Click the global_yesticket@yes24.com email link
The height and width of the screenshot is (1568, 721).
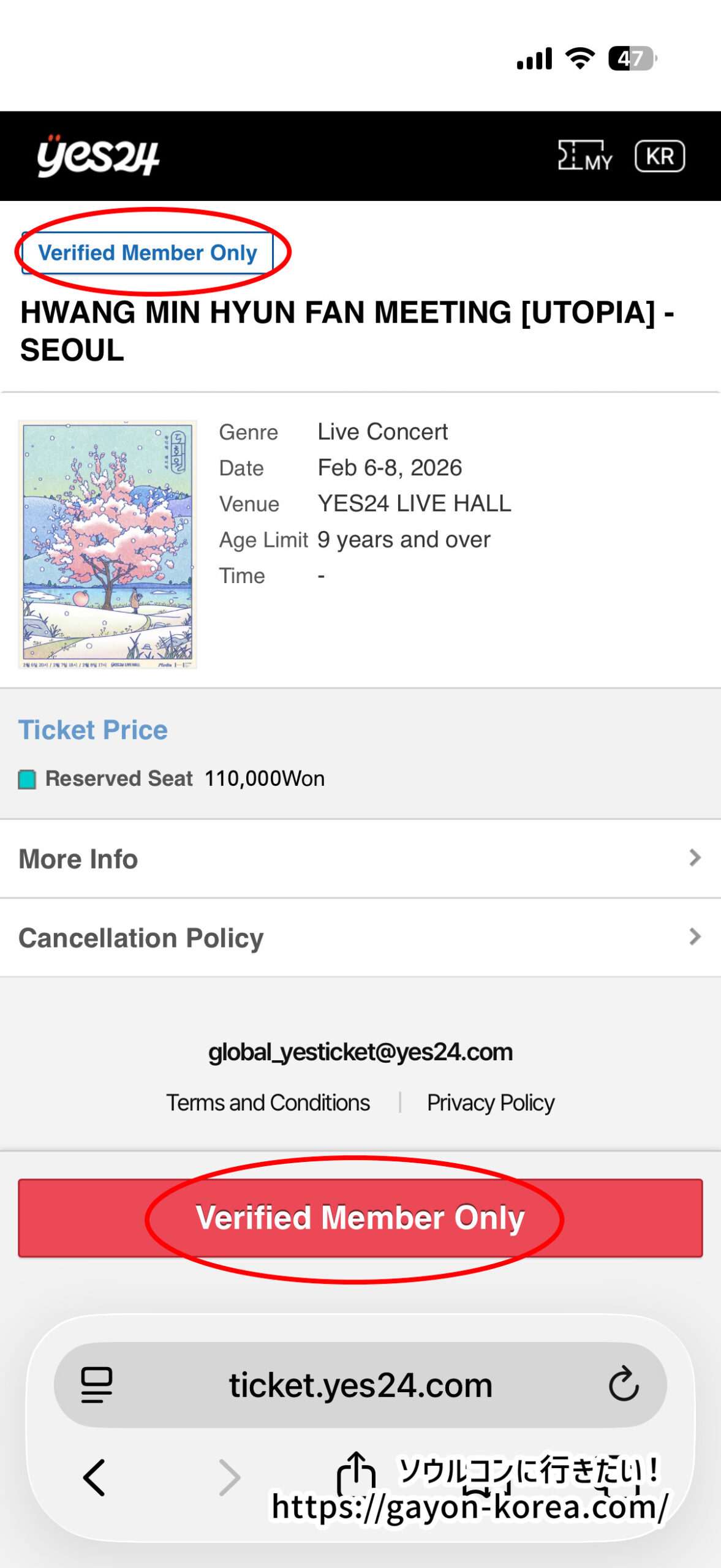[x=360, y=1052]
